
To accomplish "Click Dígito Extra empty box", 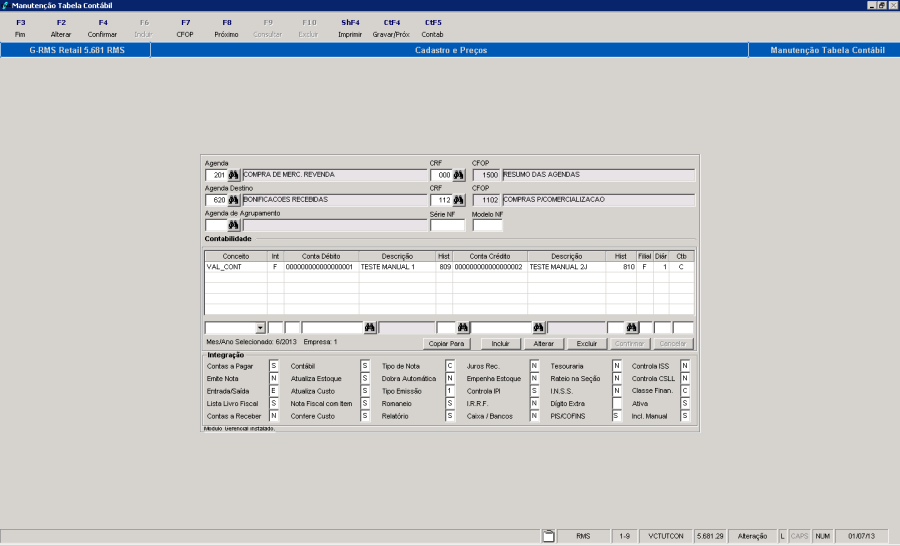I will (x=616, y=404).
